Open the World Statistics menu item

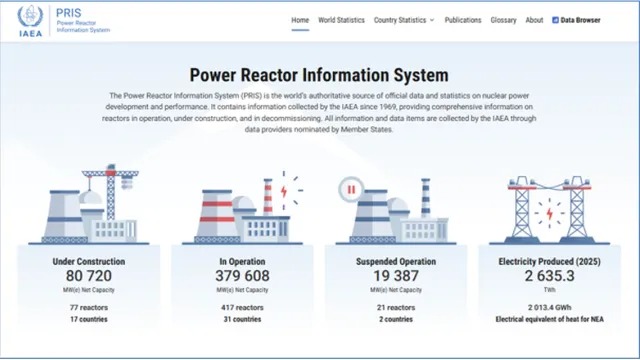341,20
